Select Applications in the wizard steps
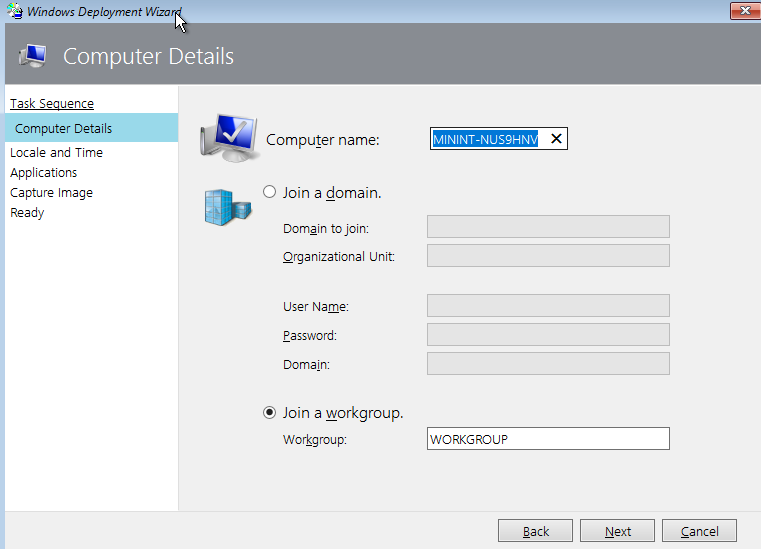The image size is (761, 549). point(44,173)
